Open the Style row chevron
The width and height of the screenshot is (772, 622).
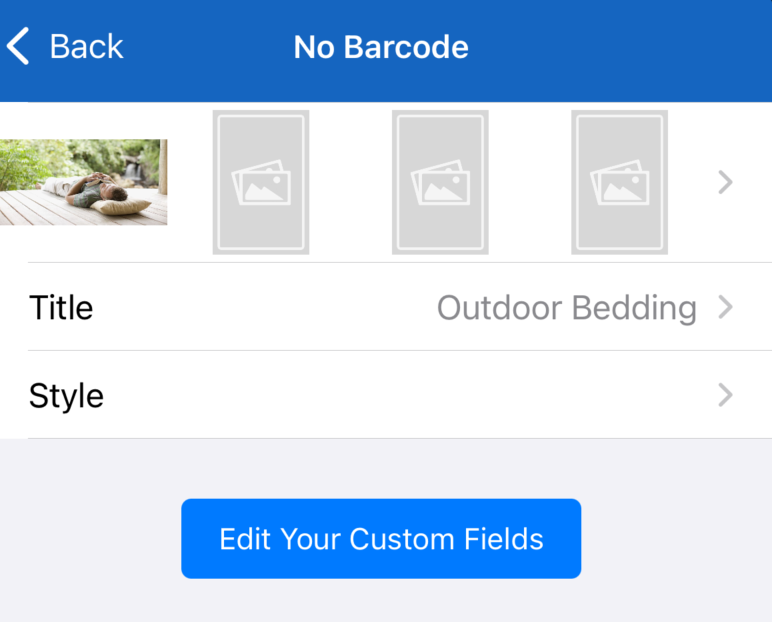725,395
